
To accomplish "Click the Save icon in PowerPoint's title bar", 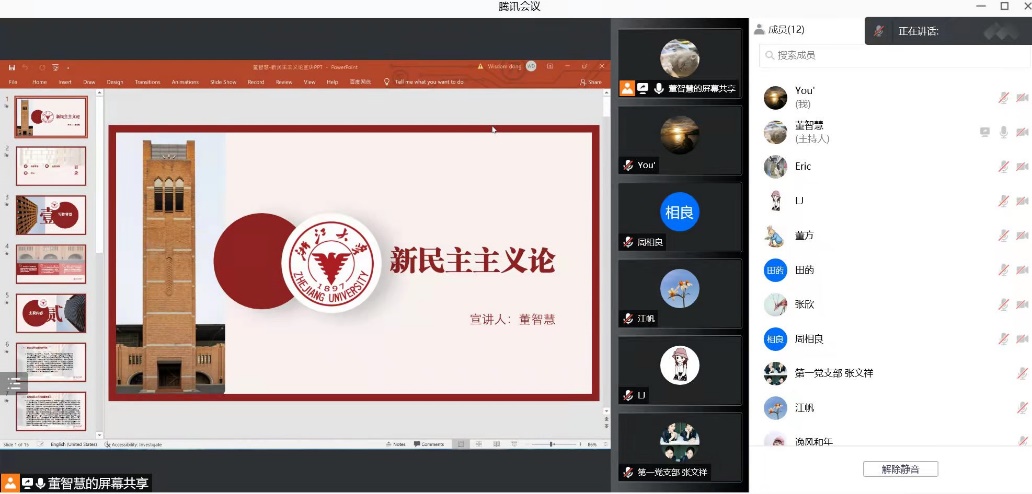I will coord(13,66).
